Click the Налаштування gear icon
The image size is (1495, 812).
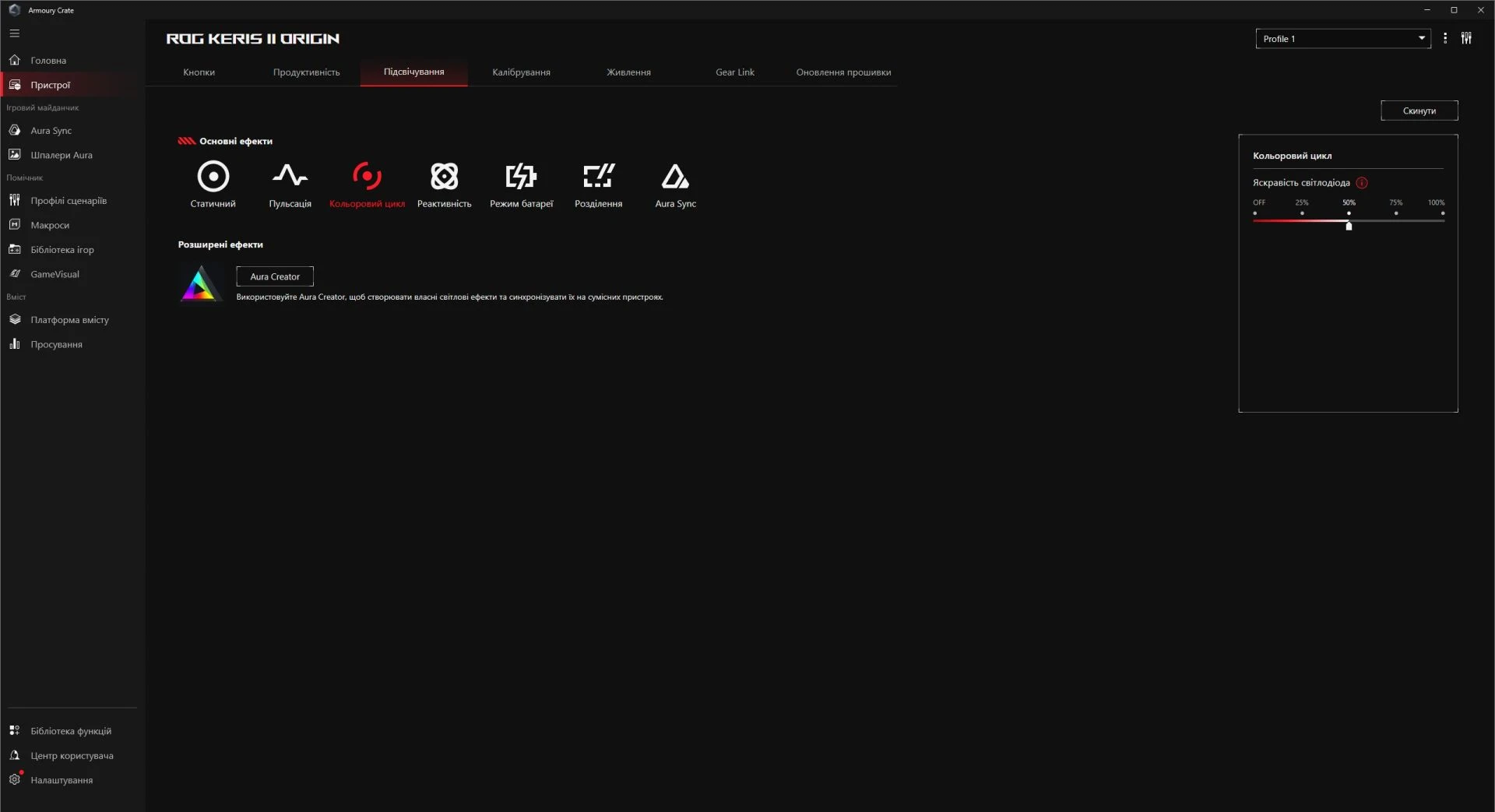pos(15,779)
